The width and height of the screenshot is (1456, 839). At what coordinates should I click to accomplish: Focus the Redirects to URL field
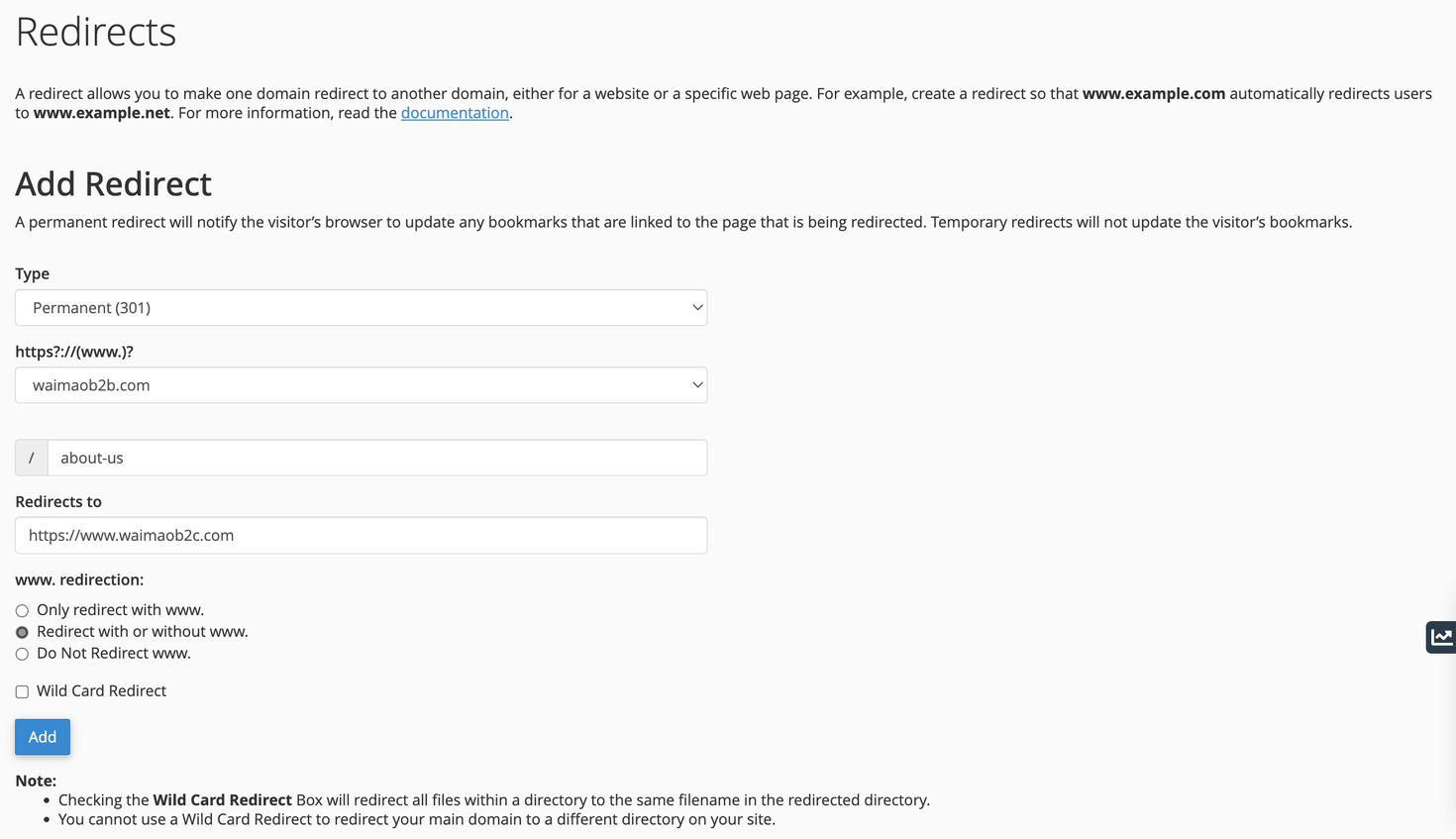361,535
